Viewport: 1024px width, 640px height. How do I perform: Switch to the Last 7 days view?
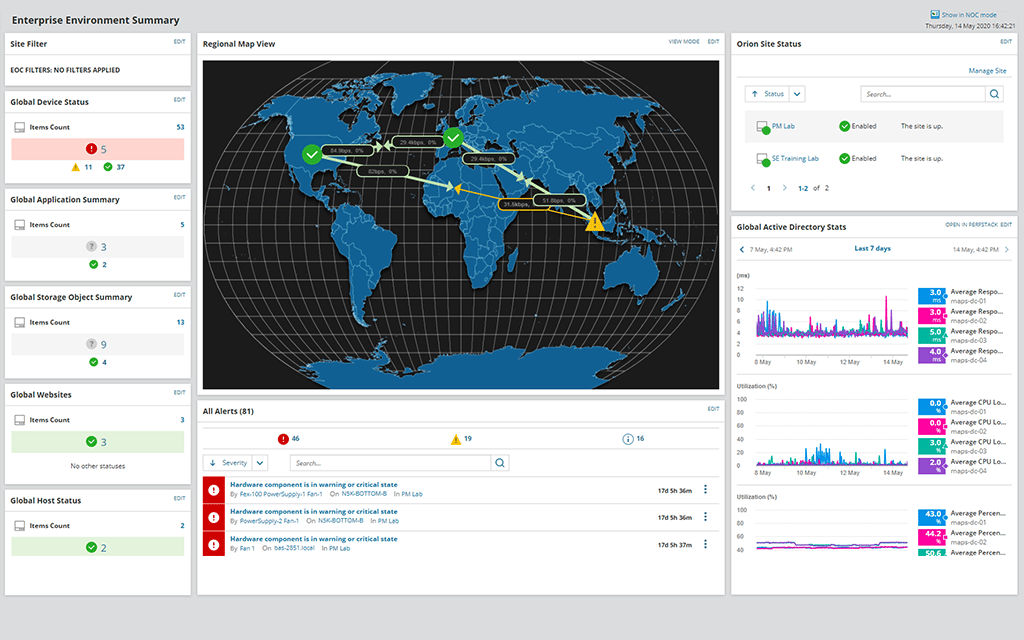(872, 248)
